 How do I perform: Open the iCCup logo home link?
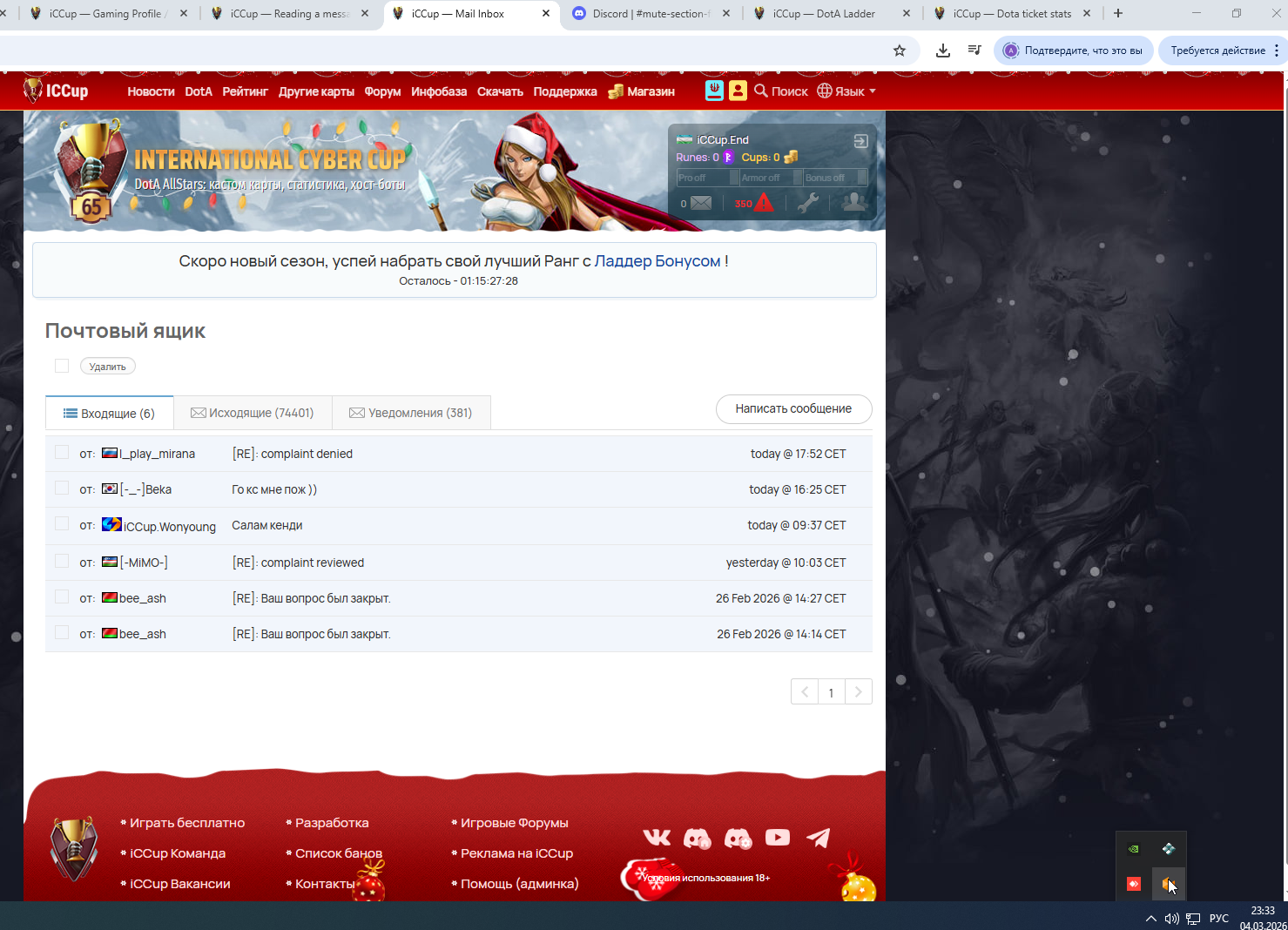point(56,91)
